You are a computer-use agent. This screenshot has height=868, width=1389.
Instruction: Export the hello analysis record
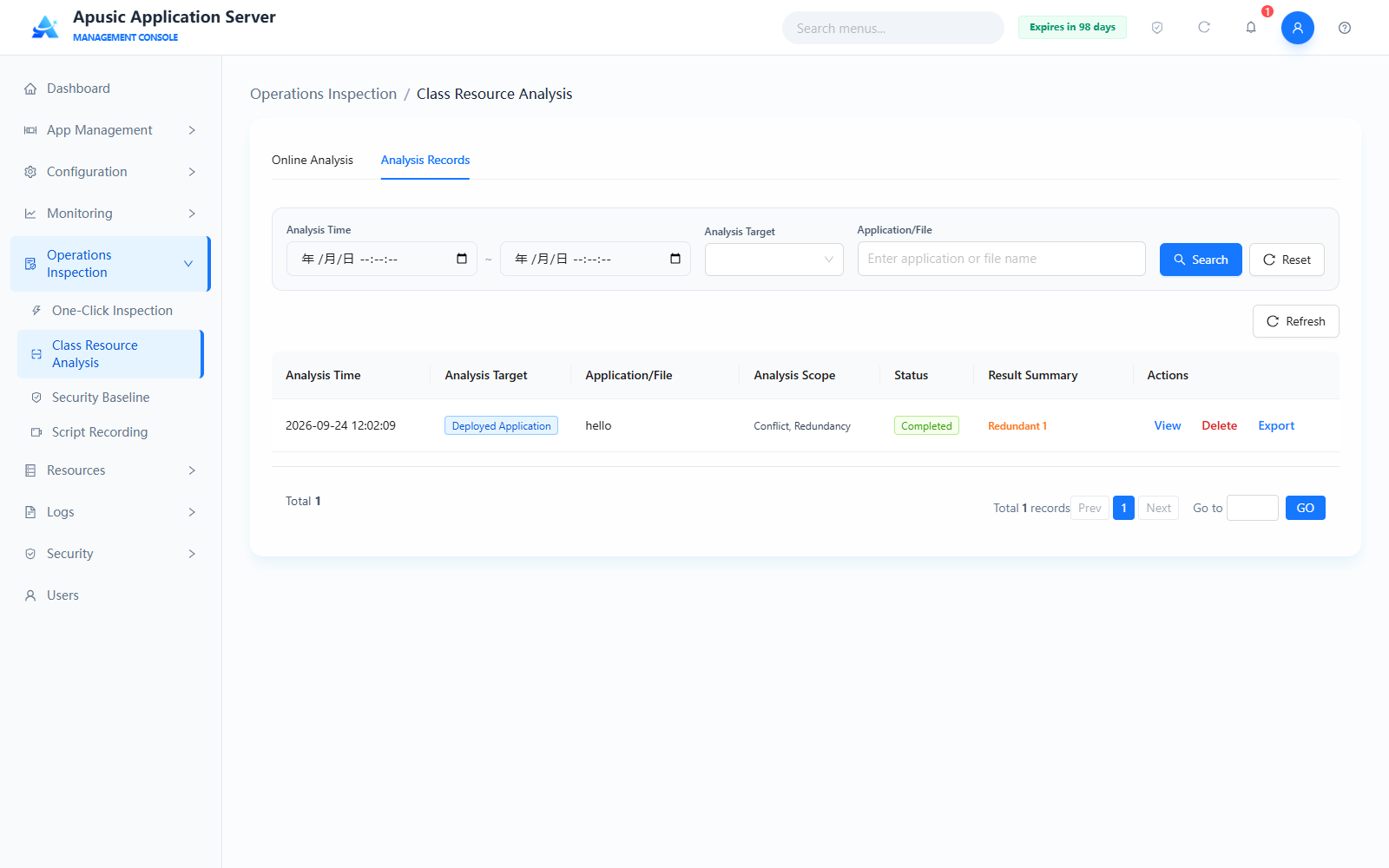(x=1276, y=425)
